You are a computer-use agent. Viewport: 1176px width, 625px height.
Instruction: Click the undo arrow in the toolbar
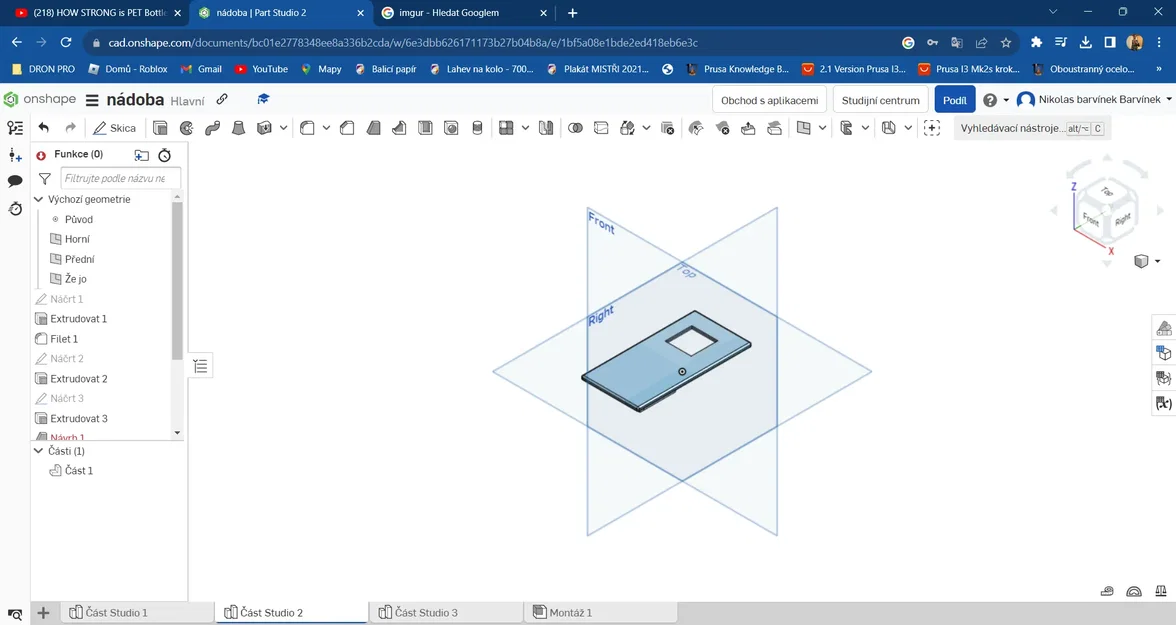click(44, 128)
